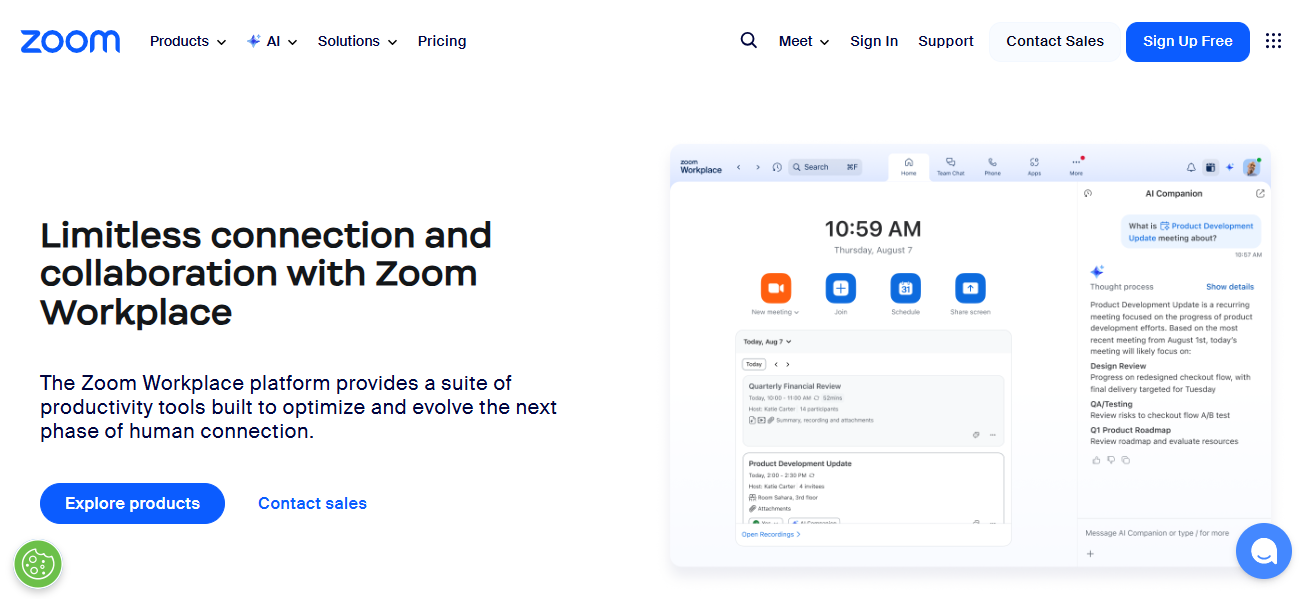The image size is (1312, 599).
Task: Click the link icon on Quarterly Financial Review card
Action: pos(976,435)
